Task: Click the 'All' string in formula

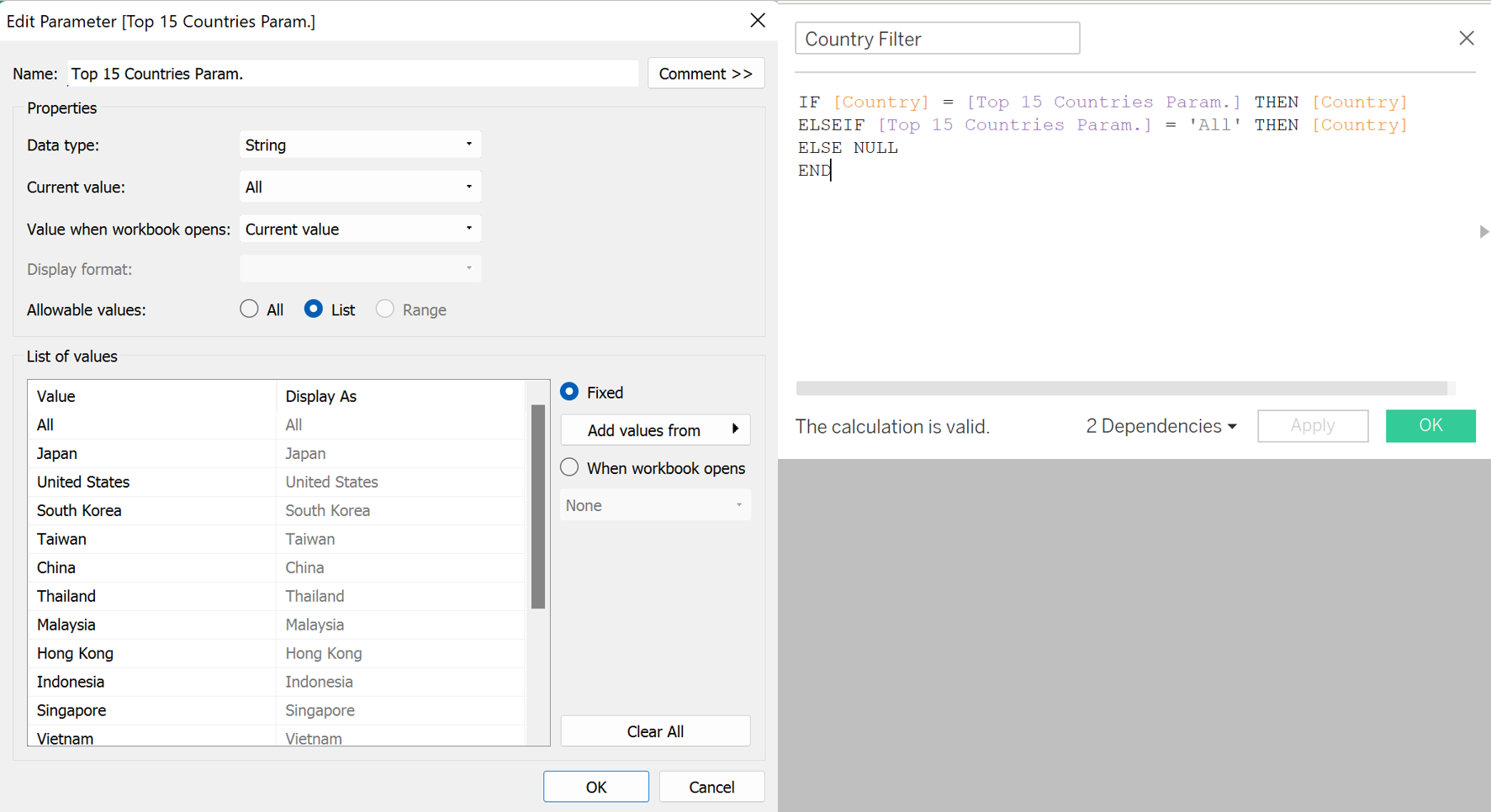Action: [x=1213, y=124]
